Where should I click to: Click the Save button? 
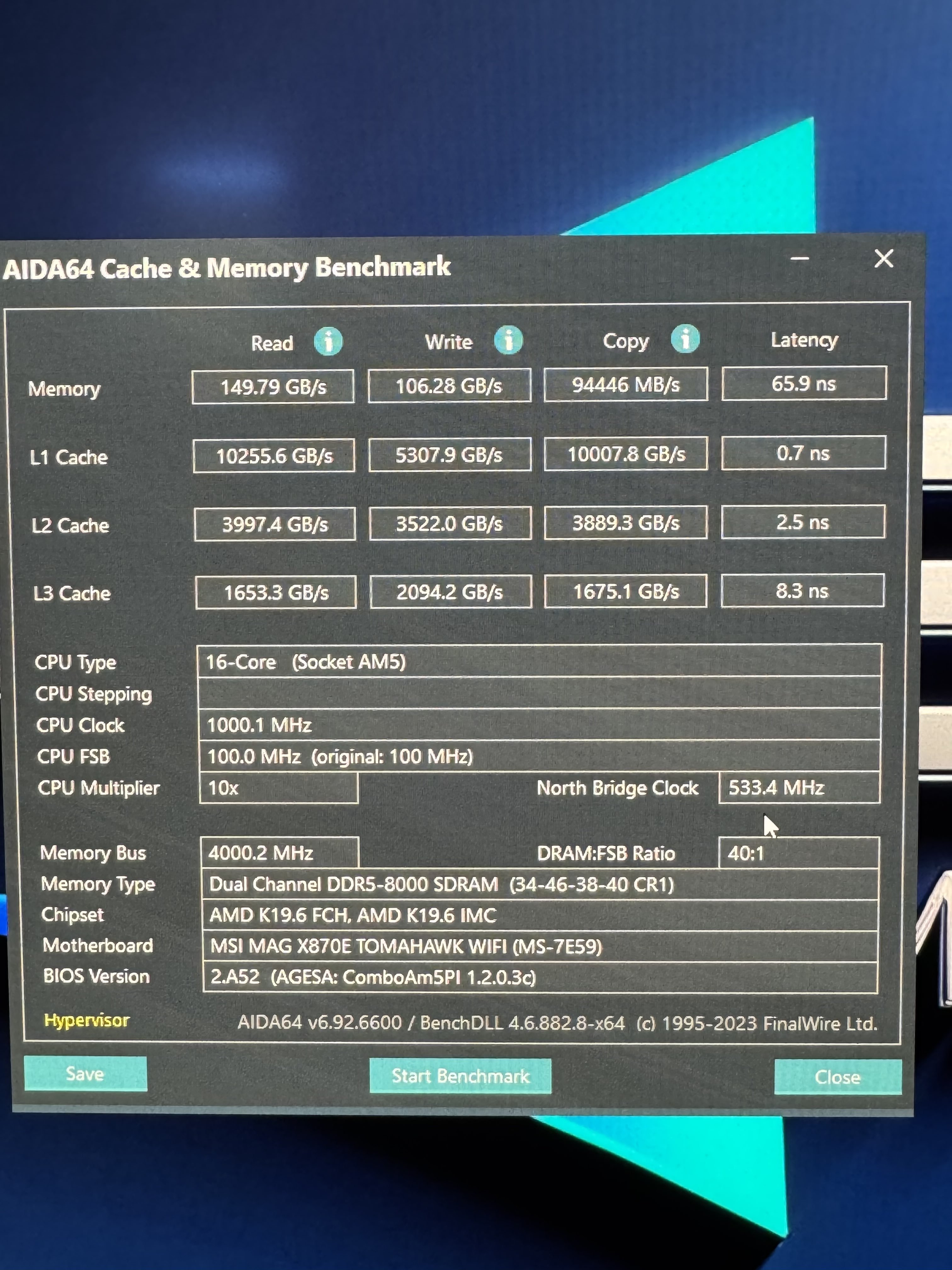coord(86,1074)
